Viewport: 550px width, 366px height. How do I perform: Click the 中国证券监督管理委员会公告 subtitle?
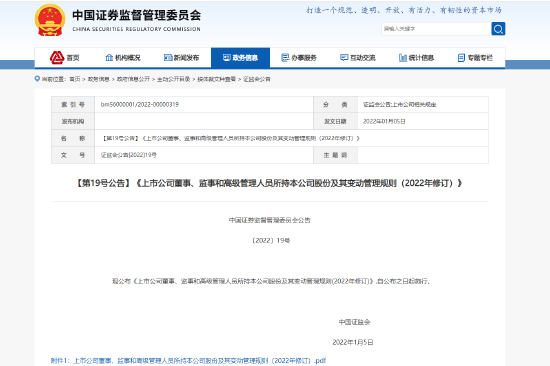[x=269, y=220]
